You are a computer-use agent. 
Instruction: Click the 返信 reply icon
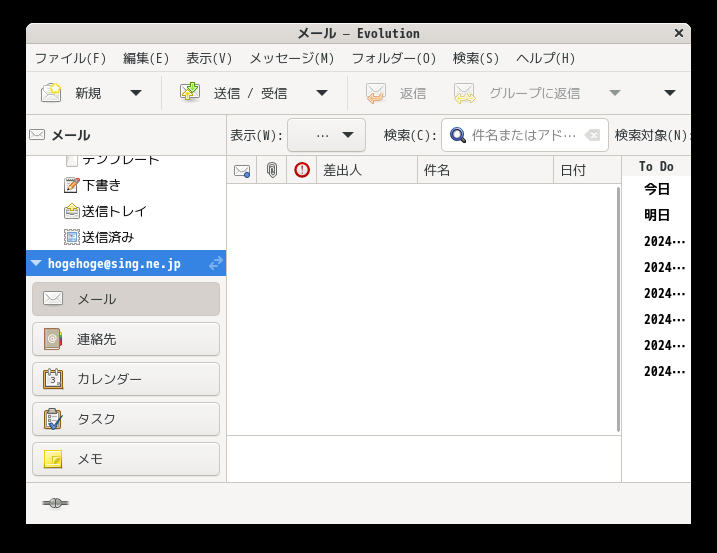click(x=375, y=93)
